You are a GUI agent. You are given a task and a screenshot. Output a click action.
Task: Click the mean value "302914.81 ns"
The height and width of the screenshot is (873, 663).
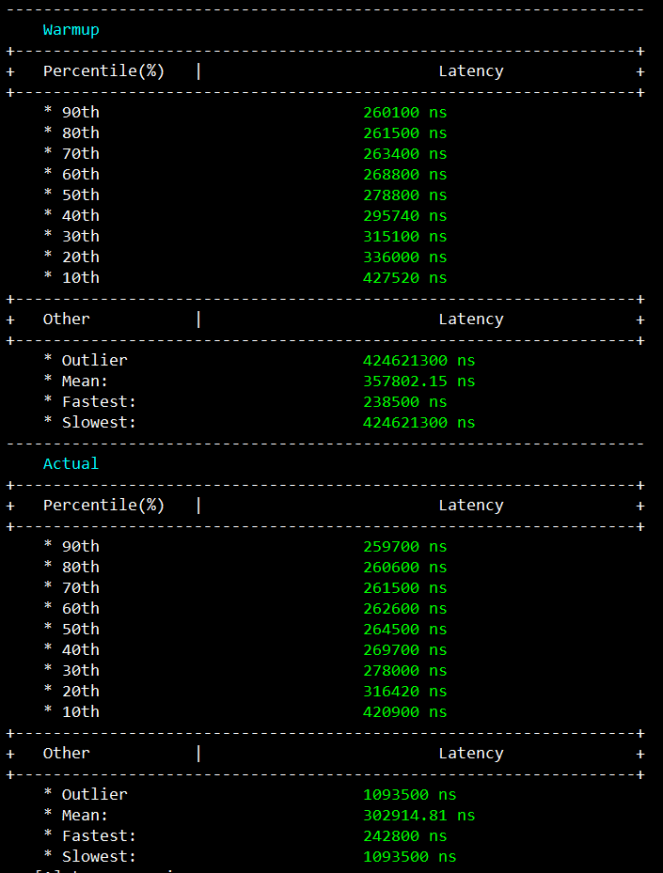click(419, 815)
